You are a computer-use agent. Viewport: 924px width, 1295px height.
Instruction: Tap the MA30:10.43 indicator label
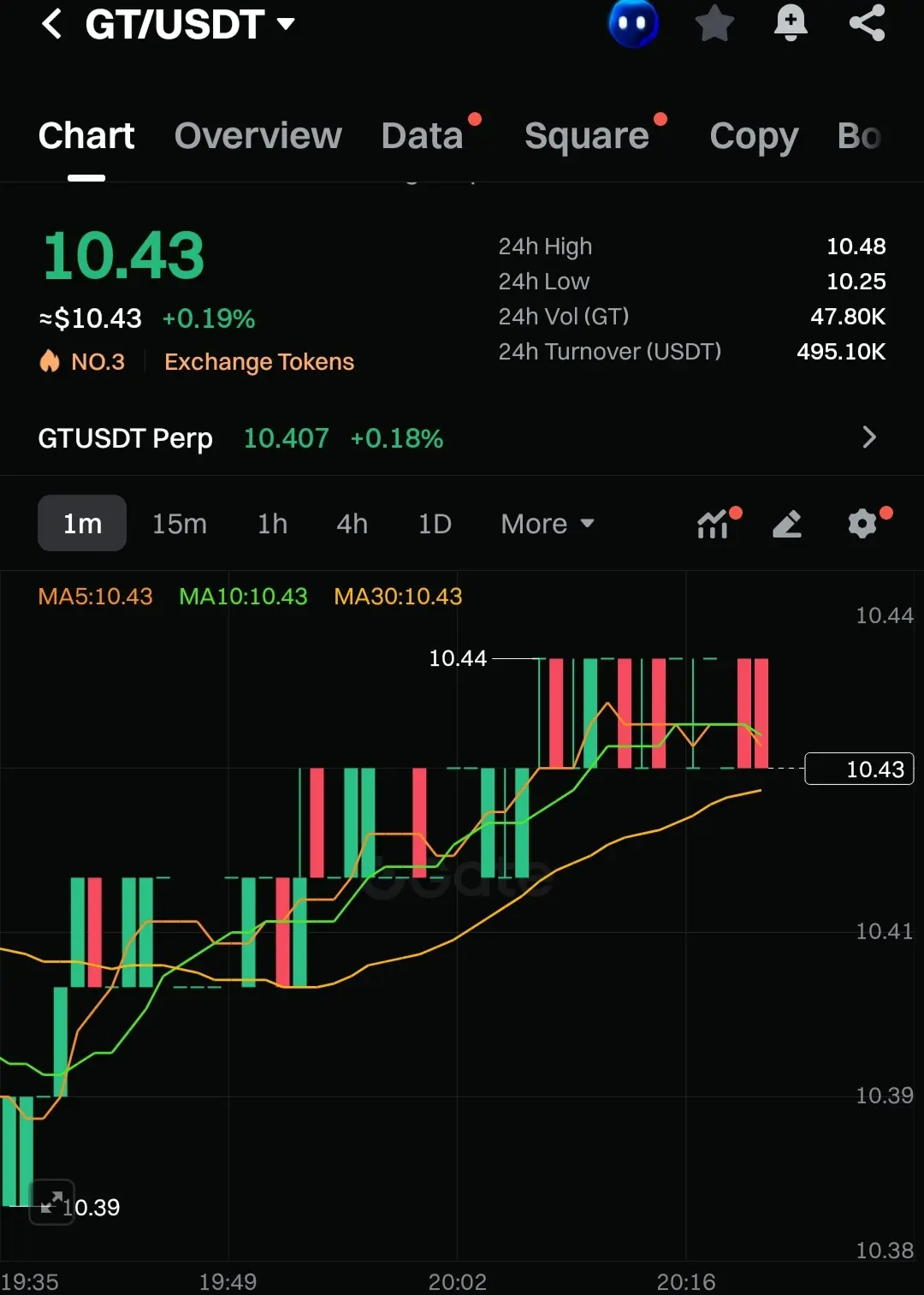[398, 597]
